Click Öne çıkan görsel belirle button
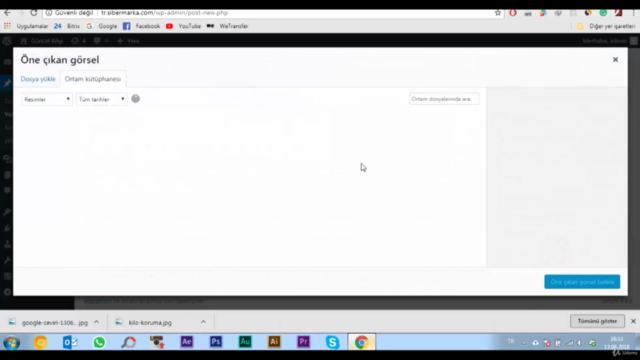Screen dimensions: 640x360 coord(582,282)
